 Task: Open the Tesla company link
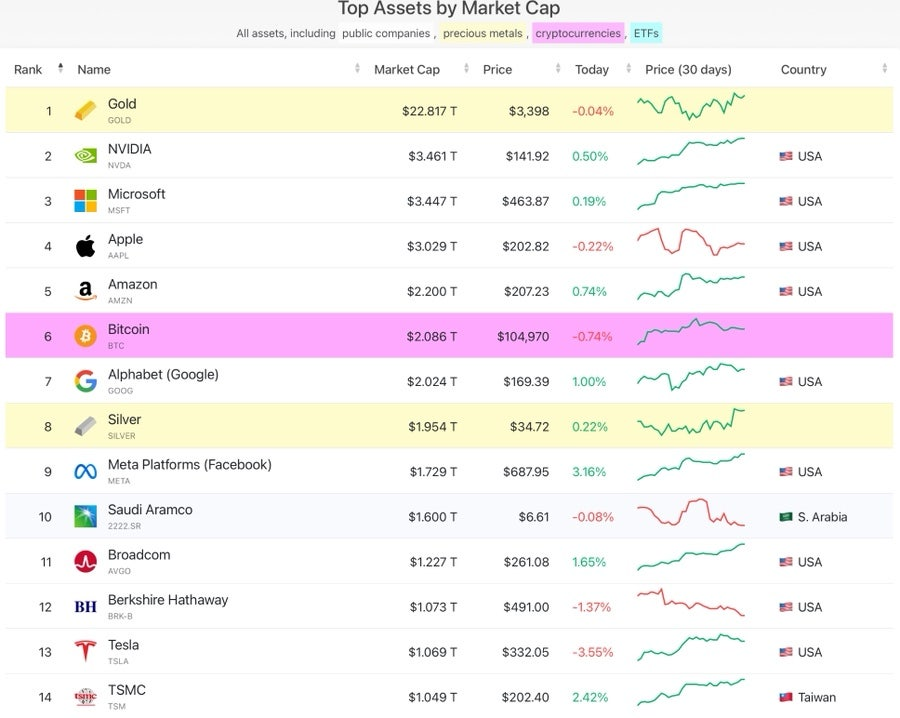(x=123, y=645)
